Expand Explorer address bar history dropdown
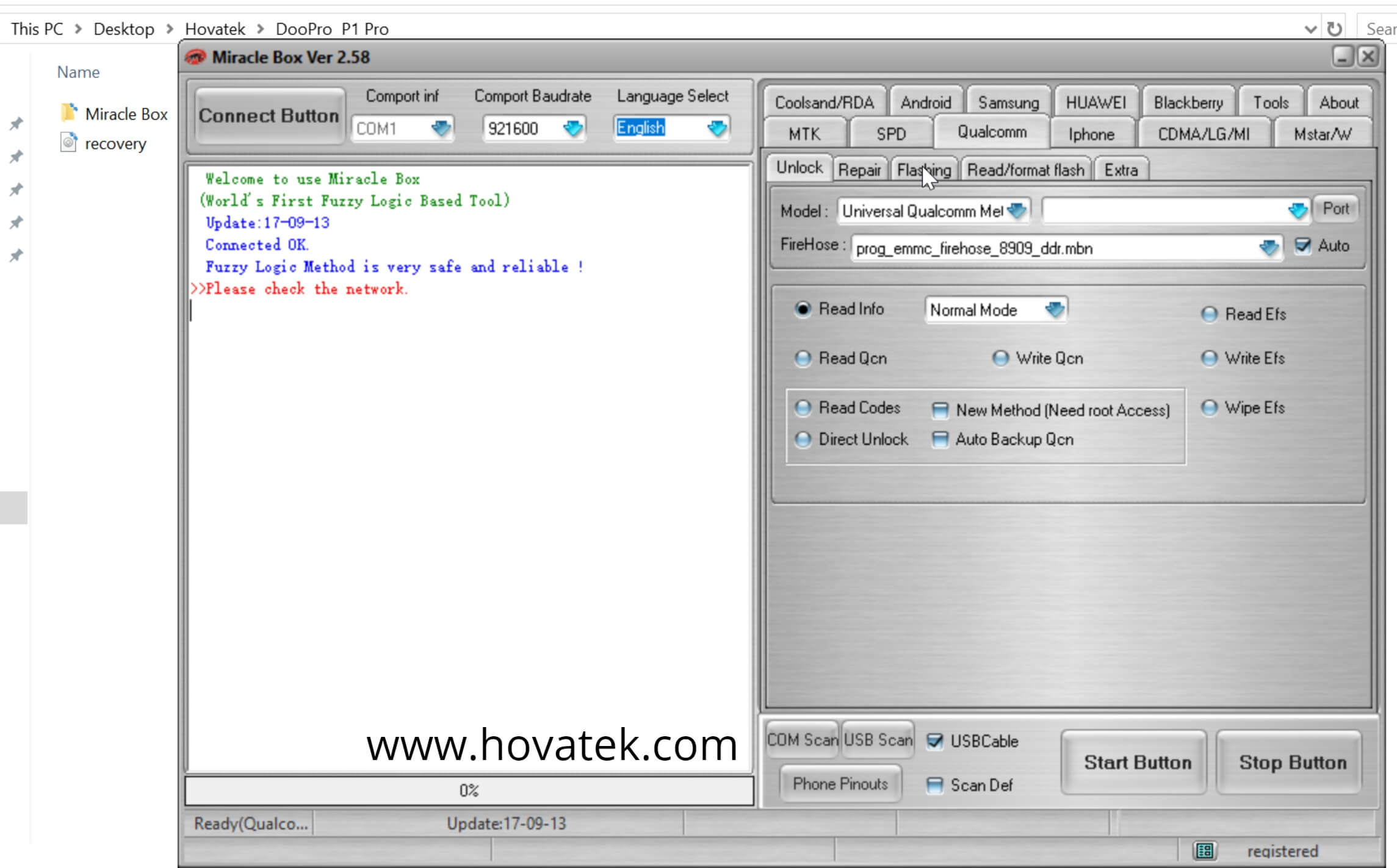This screenshot has width=1397, height=868. [x=1310, y=29]
